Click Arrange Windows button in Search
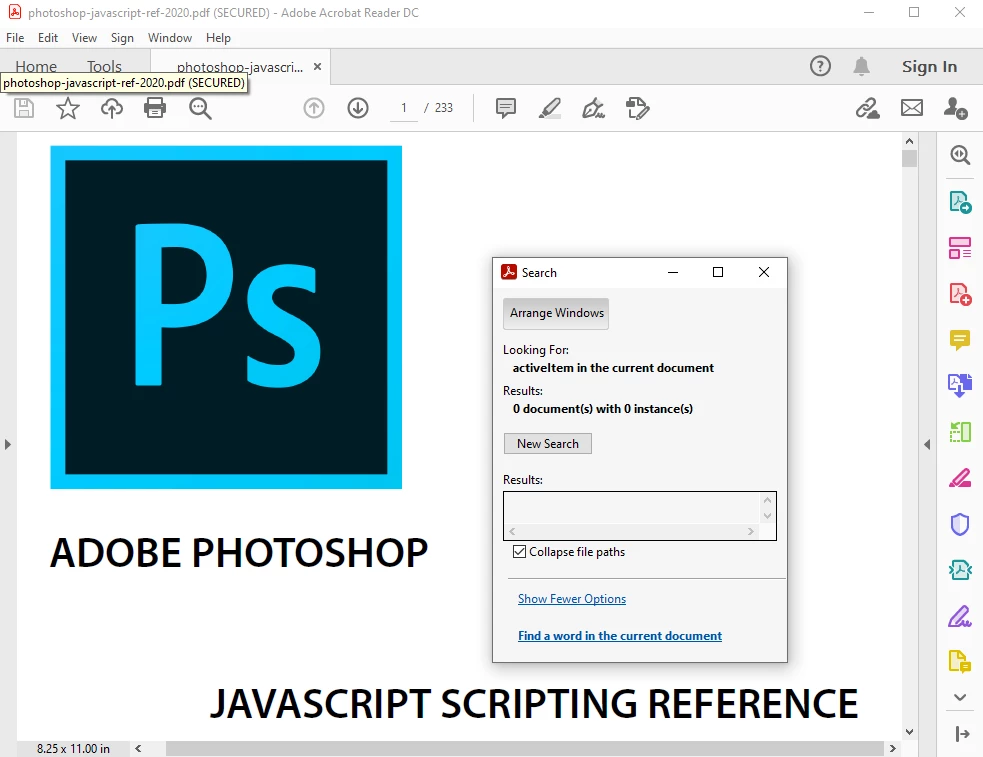 [x=556, y=313]
